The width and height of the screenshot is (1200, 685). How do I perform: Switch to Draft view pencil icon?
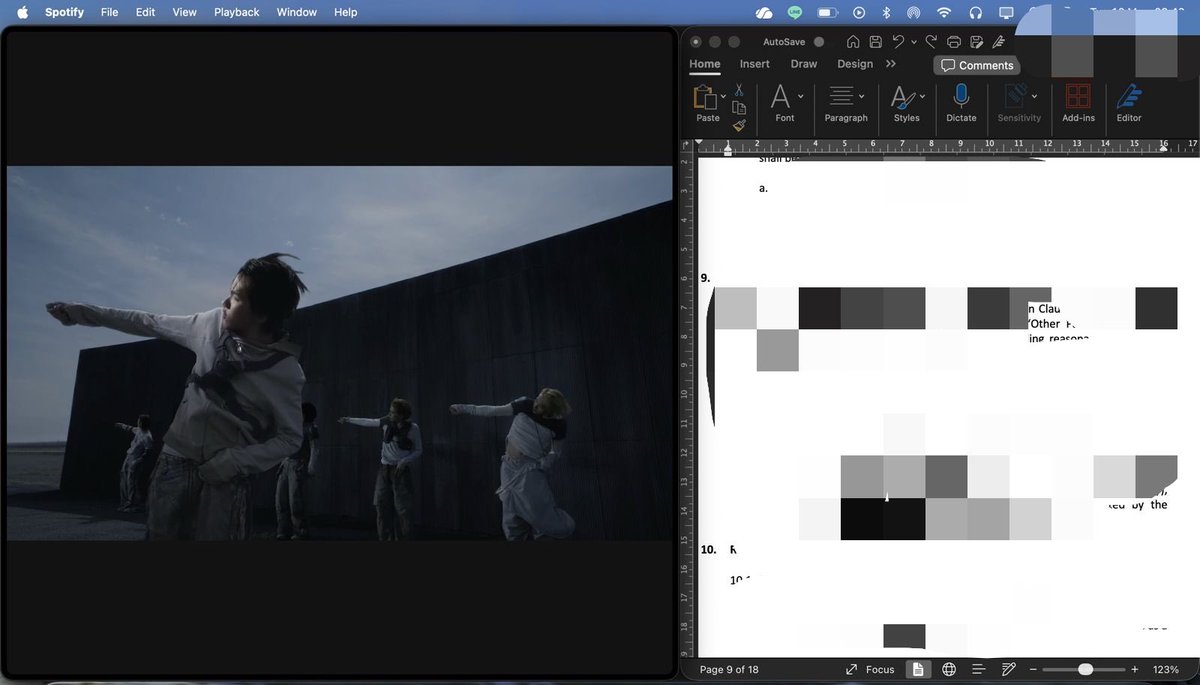1009,669
